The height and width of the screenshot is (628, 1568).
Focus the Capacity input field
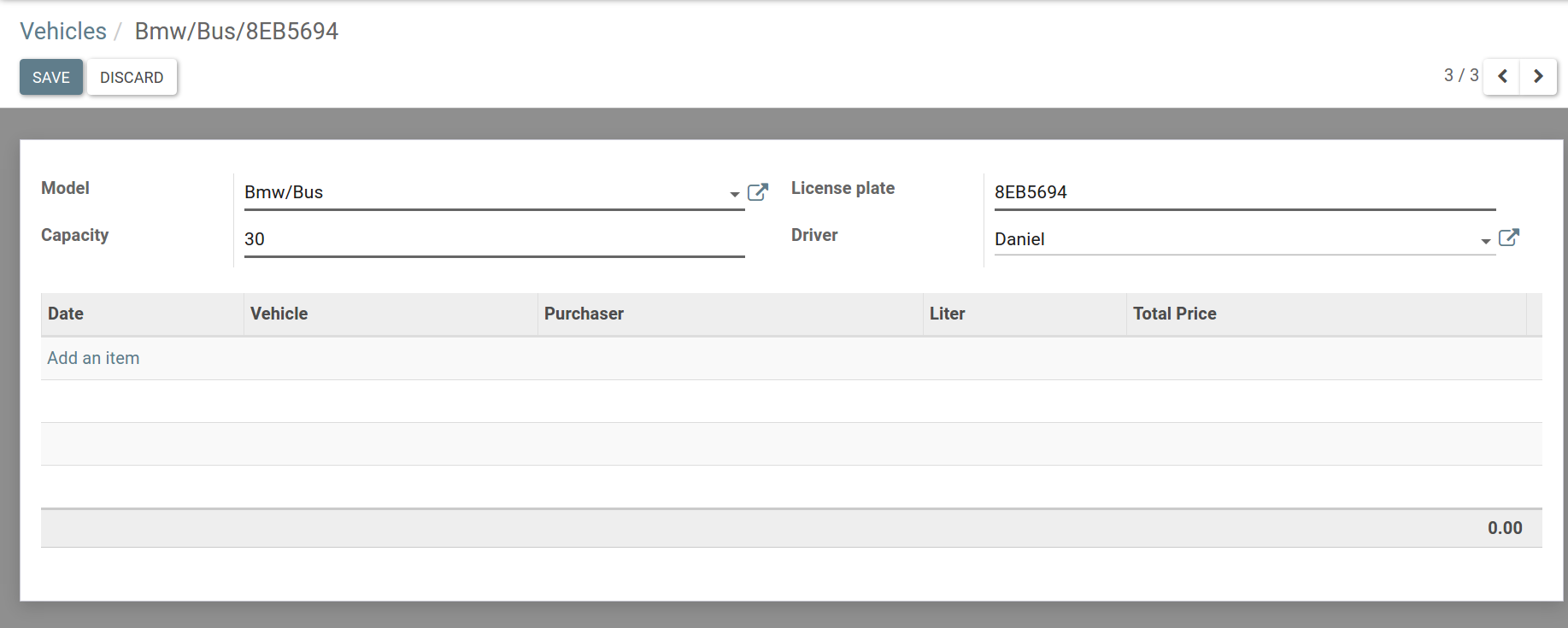pyautogui.click(x=494, y=239)
